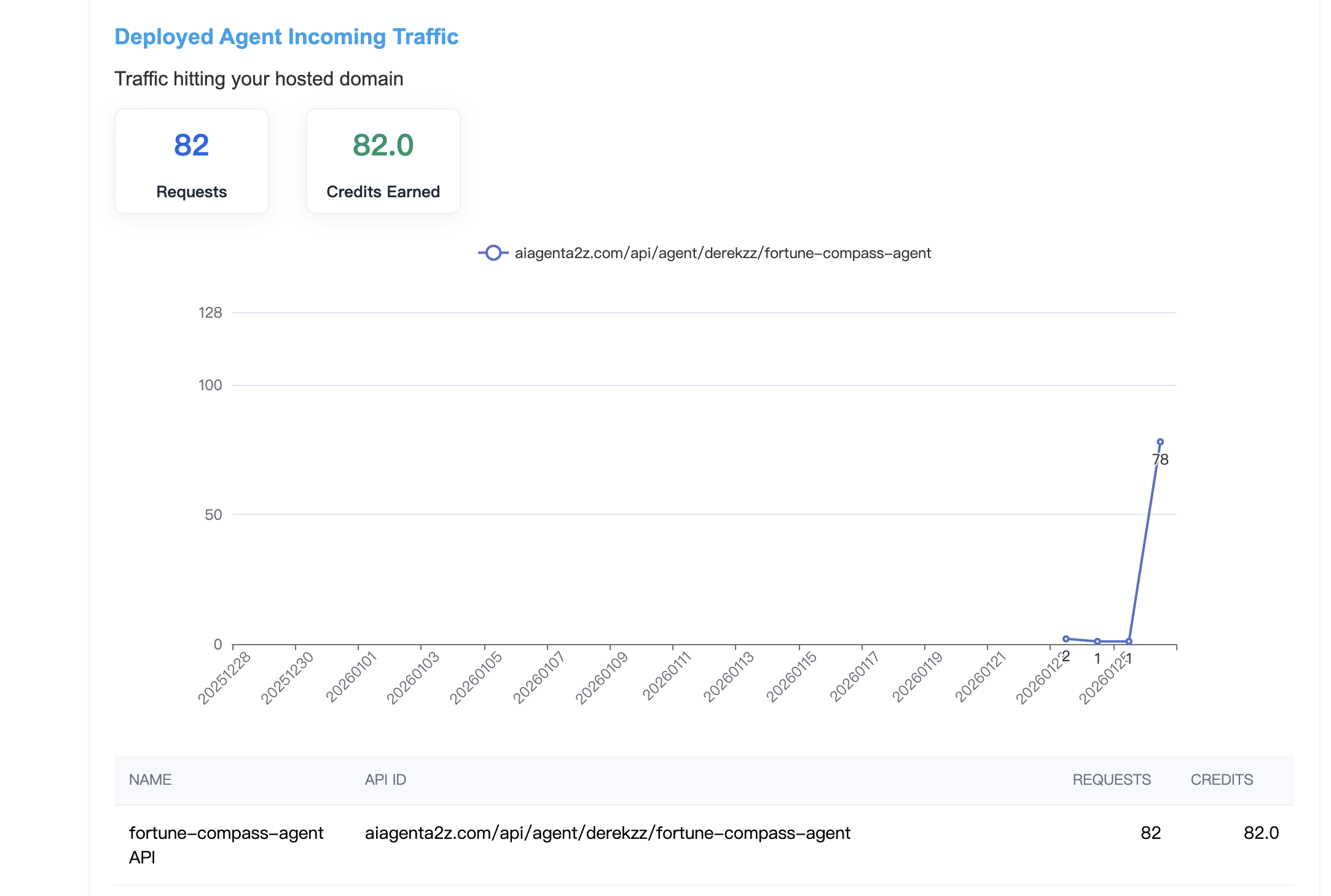Toggle the Requests stat card

[x=191, y=160]
